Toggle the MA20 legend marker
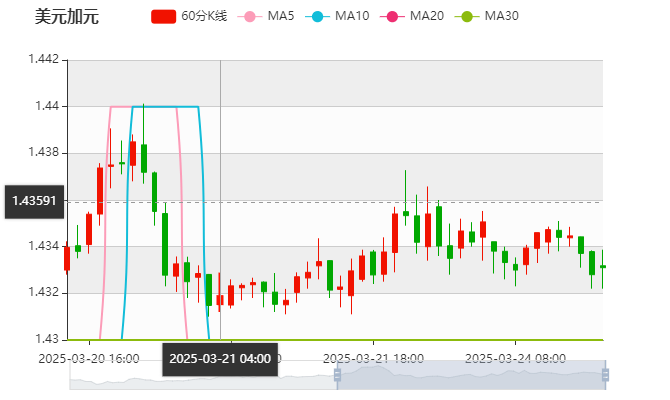This screenshot has width=670, height=400. [x=391, y=16]
